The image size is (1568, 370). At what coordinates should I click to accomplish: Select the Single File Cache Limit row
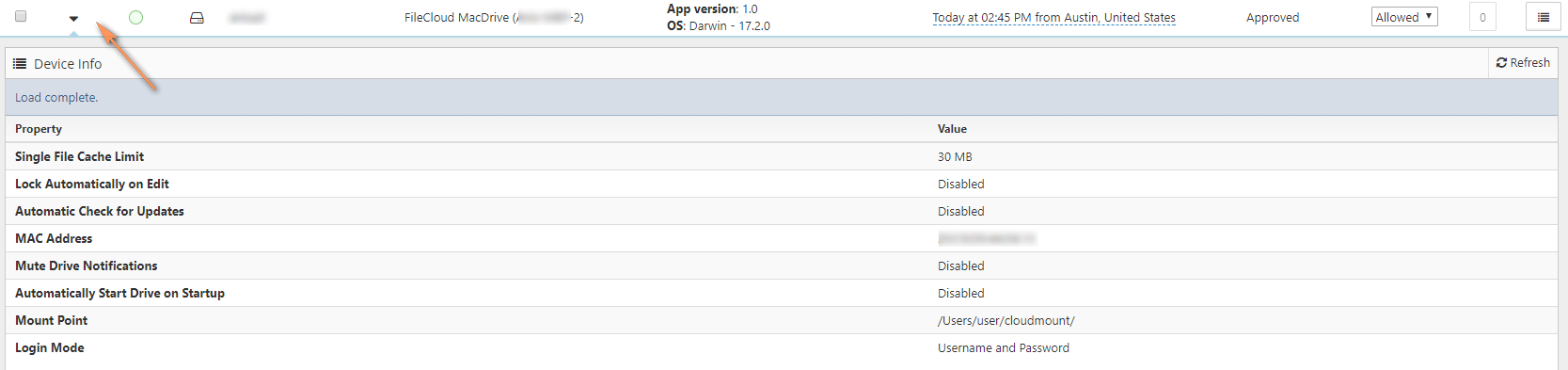click(x=782, y=156)
